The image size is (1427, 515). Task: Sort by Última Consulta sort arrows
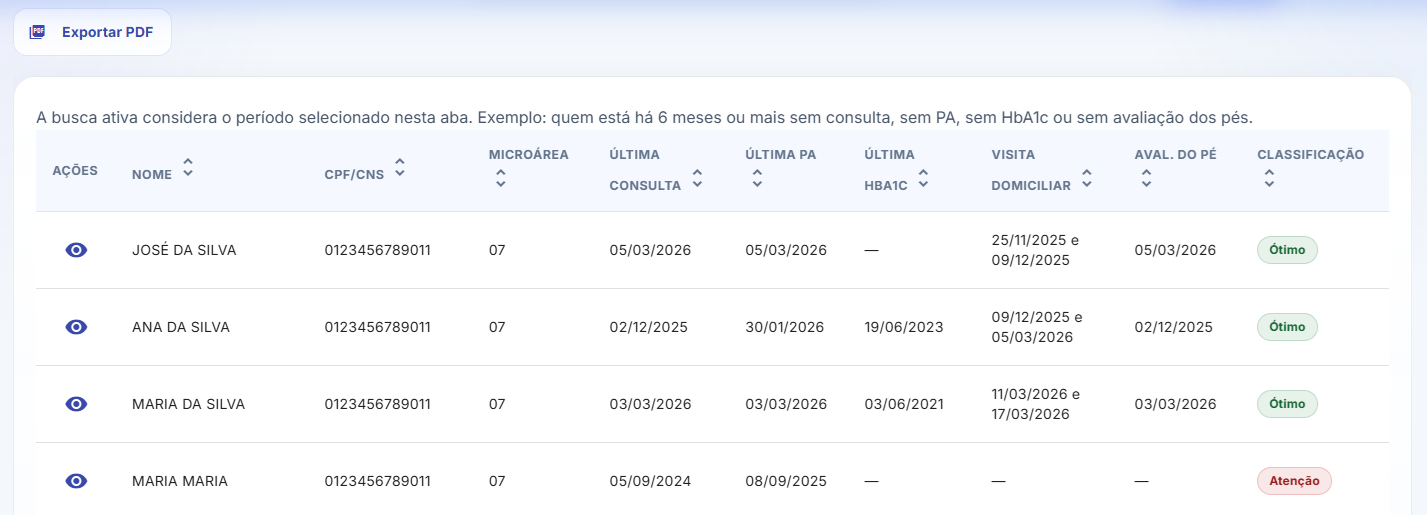[x=697, y=180]
